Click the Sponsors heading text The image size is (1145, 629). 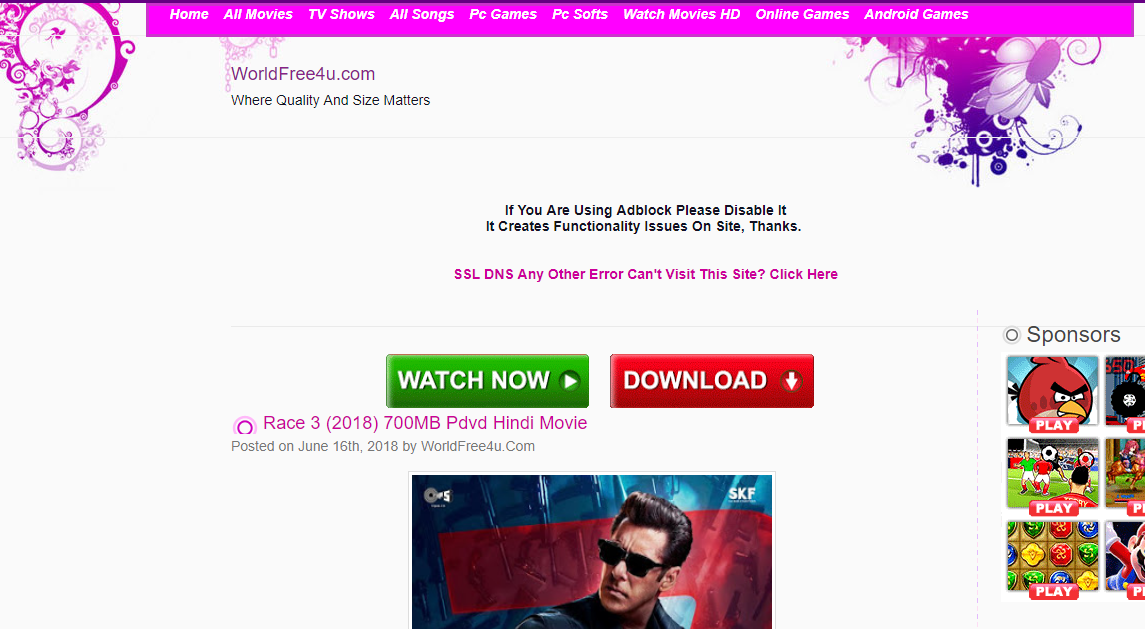click(1073, 335)
